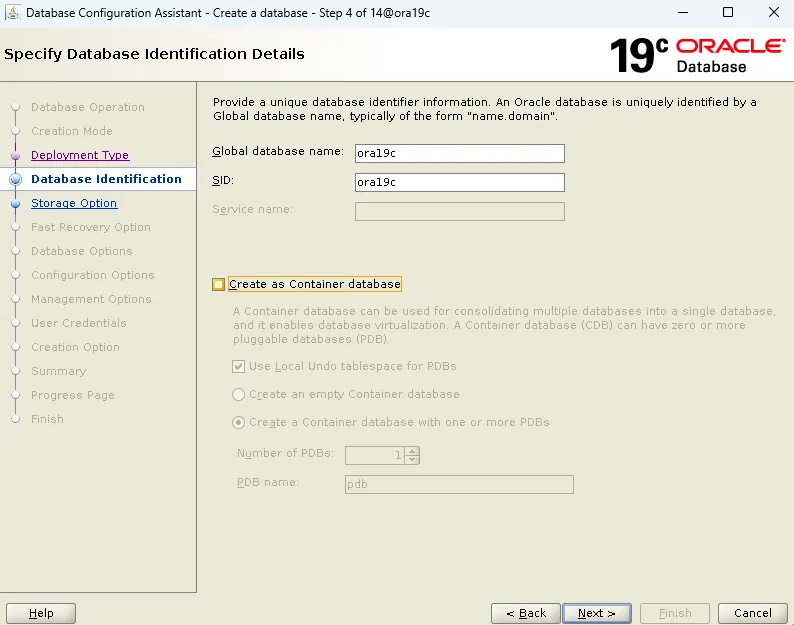Click the Database Options step
The image size is (794, 625).
(x=82, y=251)
